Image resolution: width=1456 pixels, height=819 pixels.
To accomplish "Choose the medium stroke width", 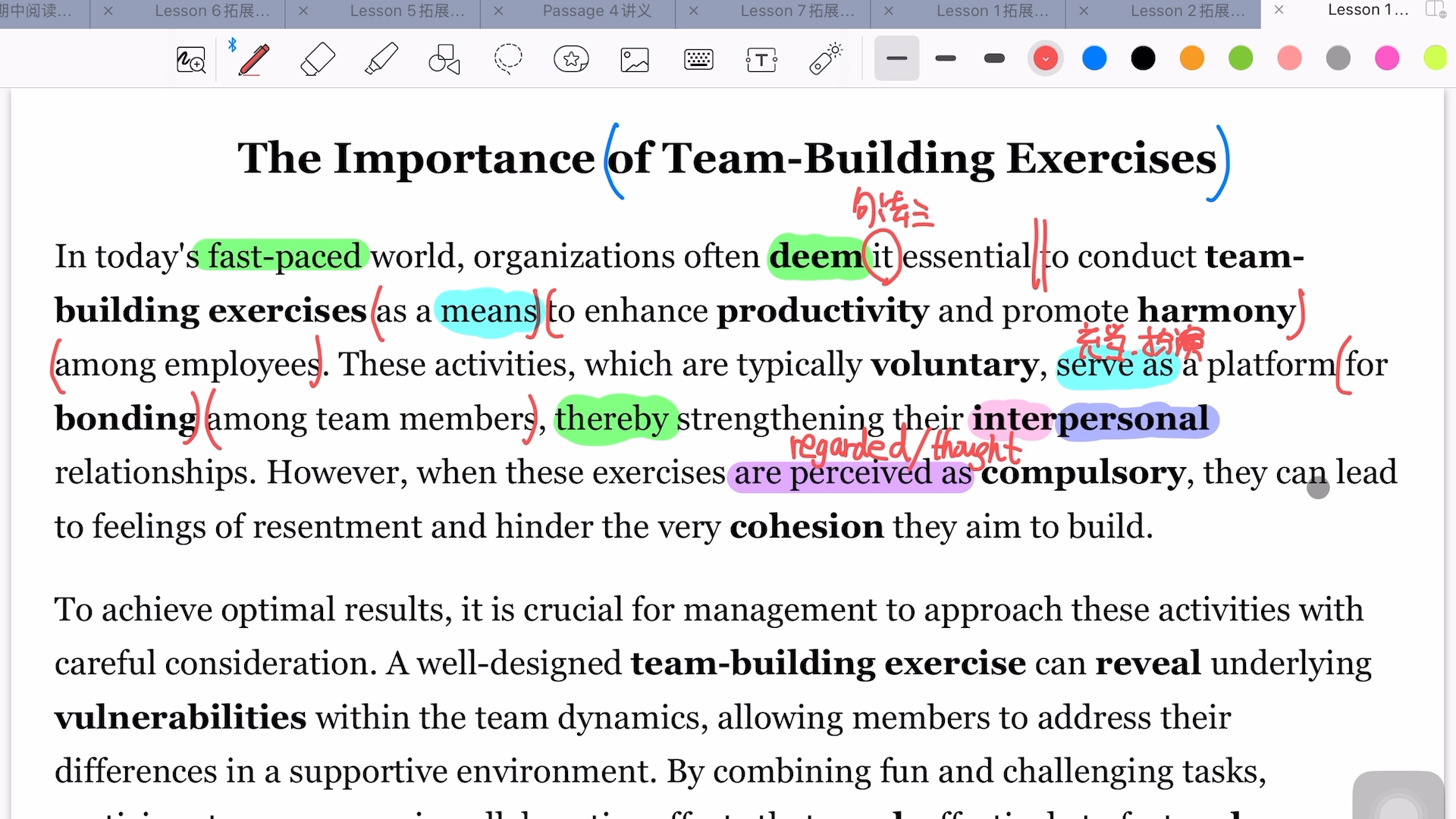I will coord(946,58).
